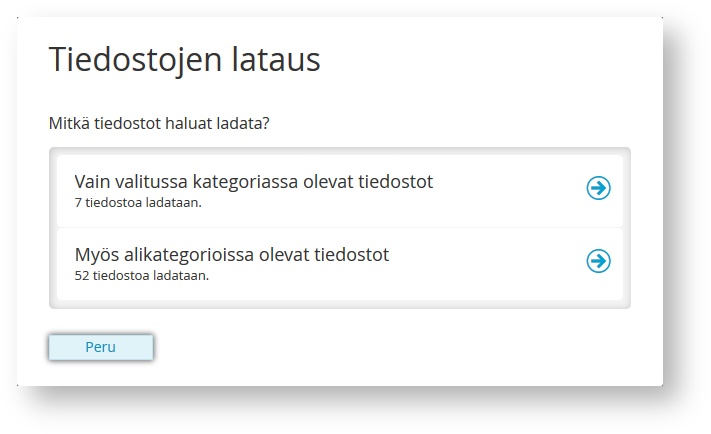Image resolution: width=711 pixels, height=434 pixels.
Task: Click the word "lataus" in the title
Action: click(x=276, y=59)
